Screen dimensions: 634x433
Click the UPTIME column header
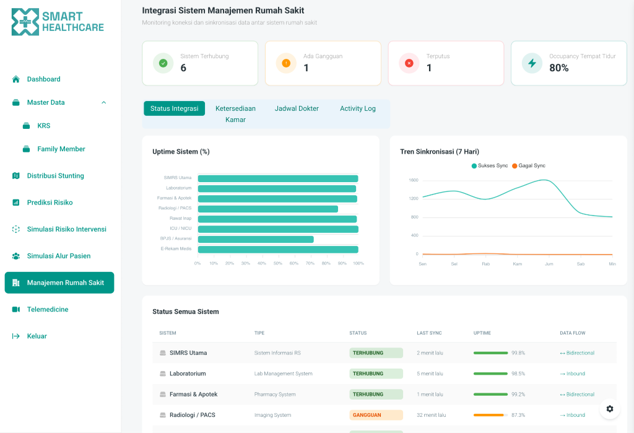point(482,333)
